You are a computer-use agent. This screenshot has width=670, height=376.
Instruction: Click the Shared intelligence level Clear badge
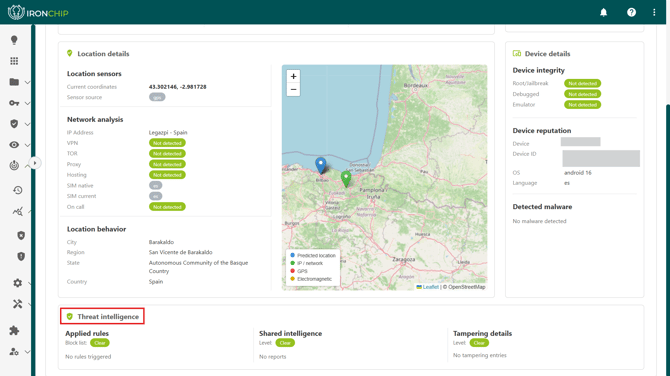point(285,343)
